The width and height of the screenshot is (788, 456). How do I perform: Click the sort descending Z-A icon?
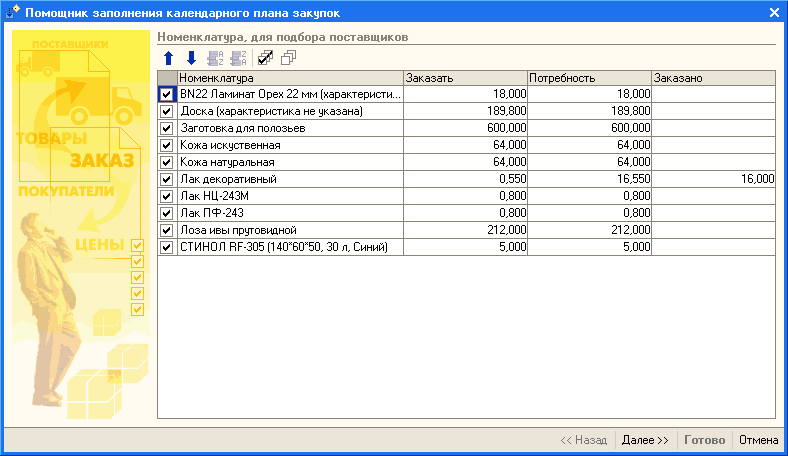pyautogui.click(x=237, y=58)
